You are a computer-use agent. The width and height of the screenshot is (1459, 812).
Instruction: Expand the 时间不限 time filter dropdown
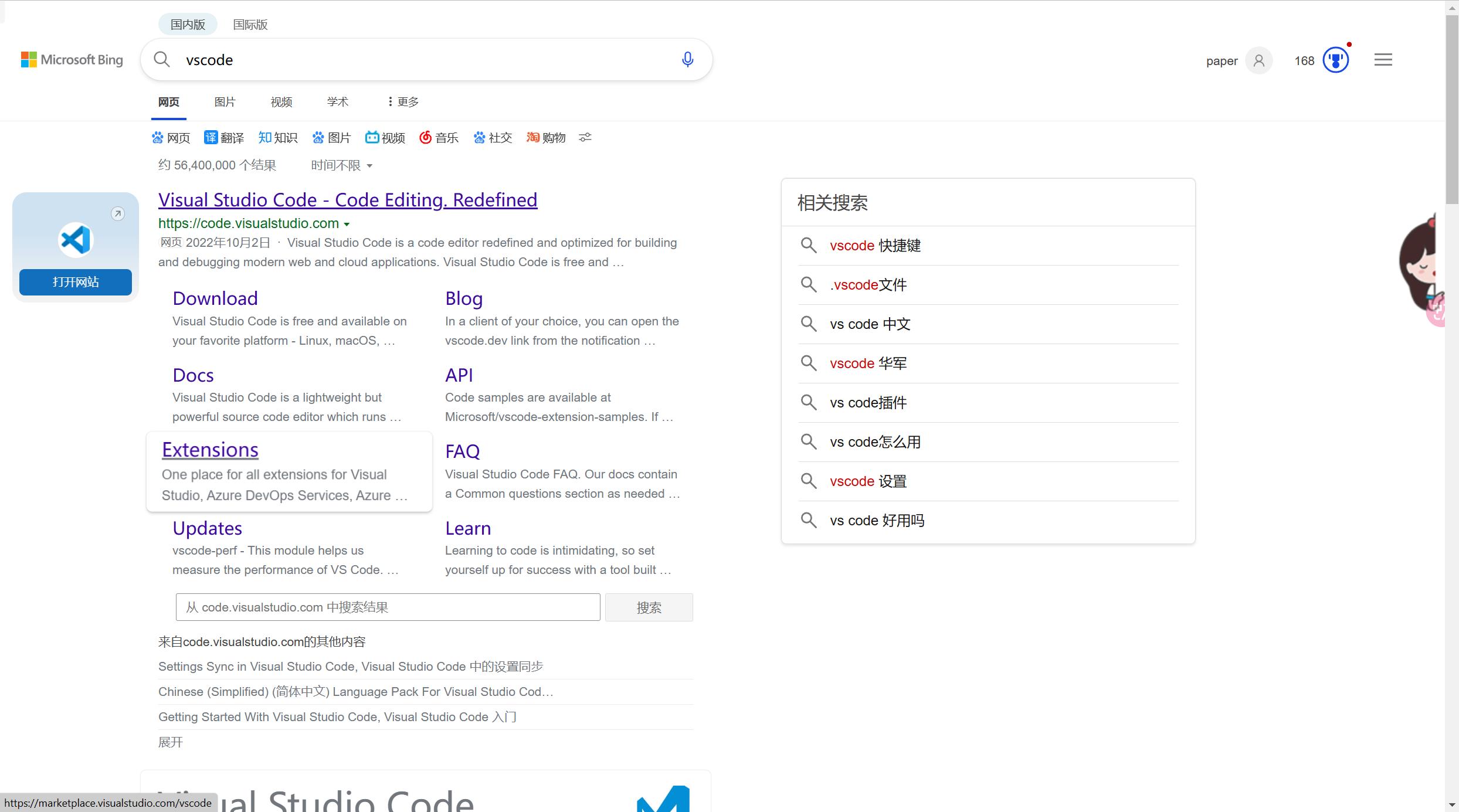pos(342,165)
